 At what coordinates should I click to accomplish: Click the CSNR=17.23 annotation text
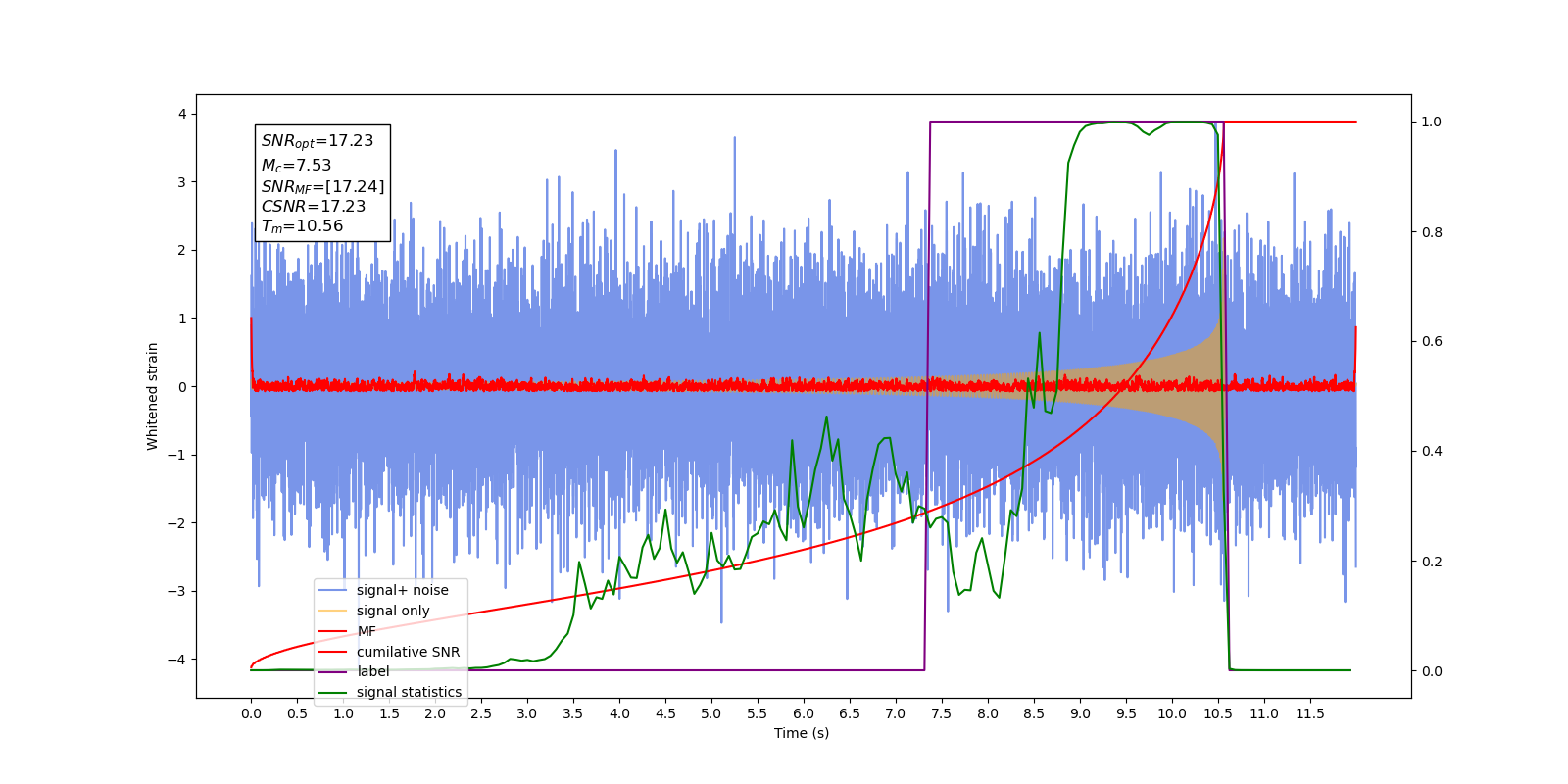314,206
